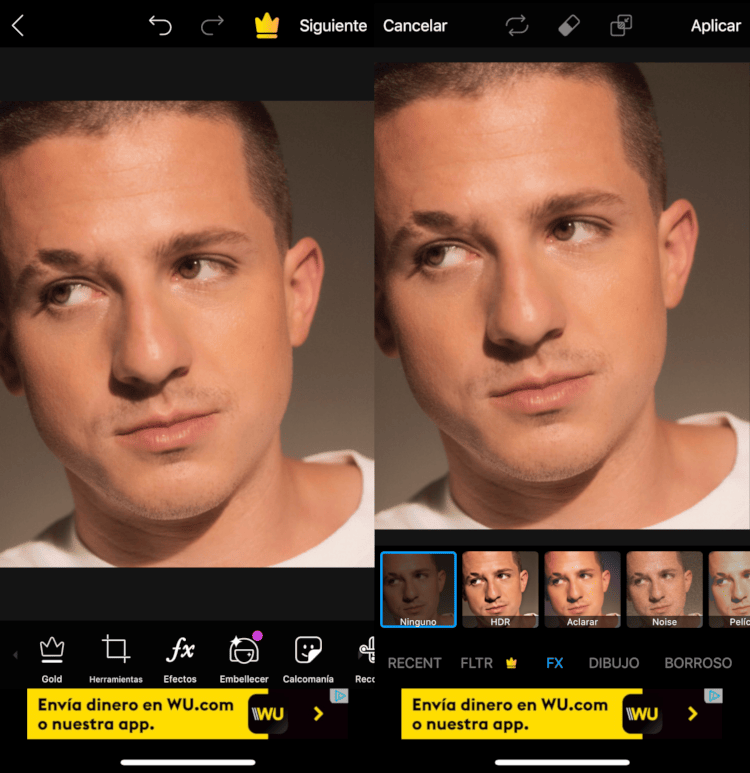Tap the repeat arrows icon beside Cancelar
The image size is (750, 773).
click(x=517, y=26)
